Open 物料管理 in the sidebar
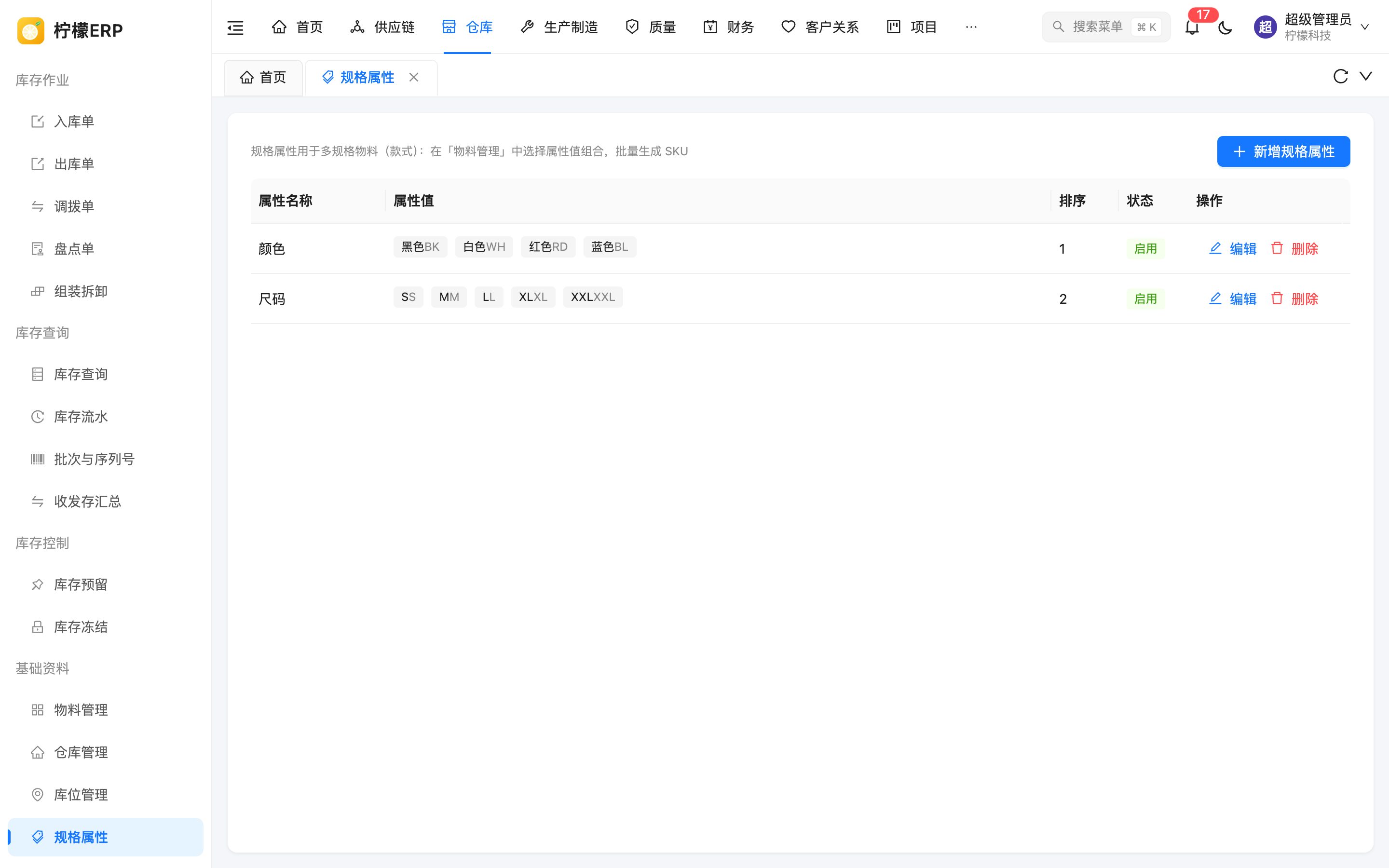1389x868 pixels. point(106,710)
